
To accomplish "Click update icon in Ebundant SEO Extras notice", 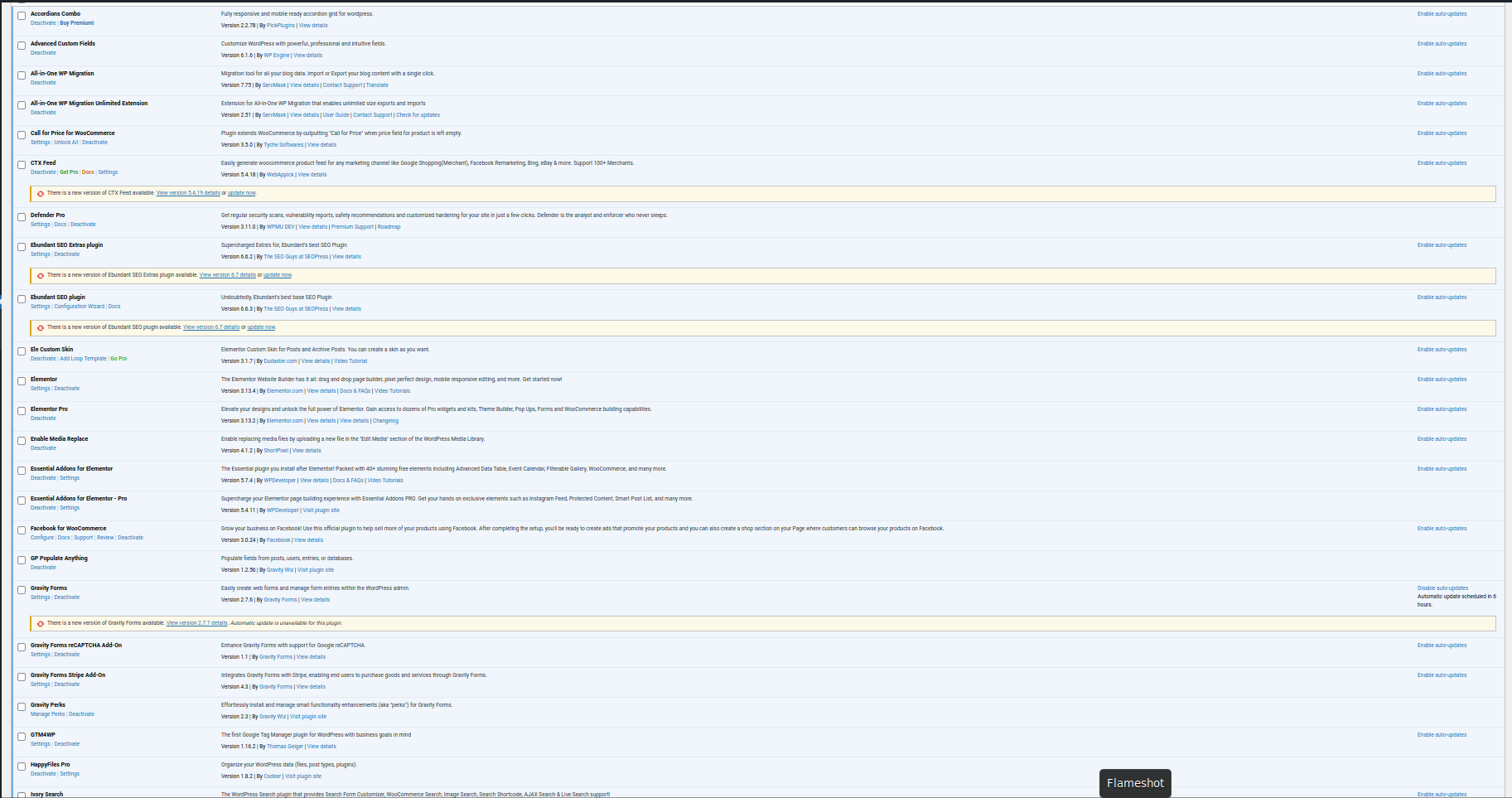I will (41, 275).
